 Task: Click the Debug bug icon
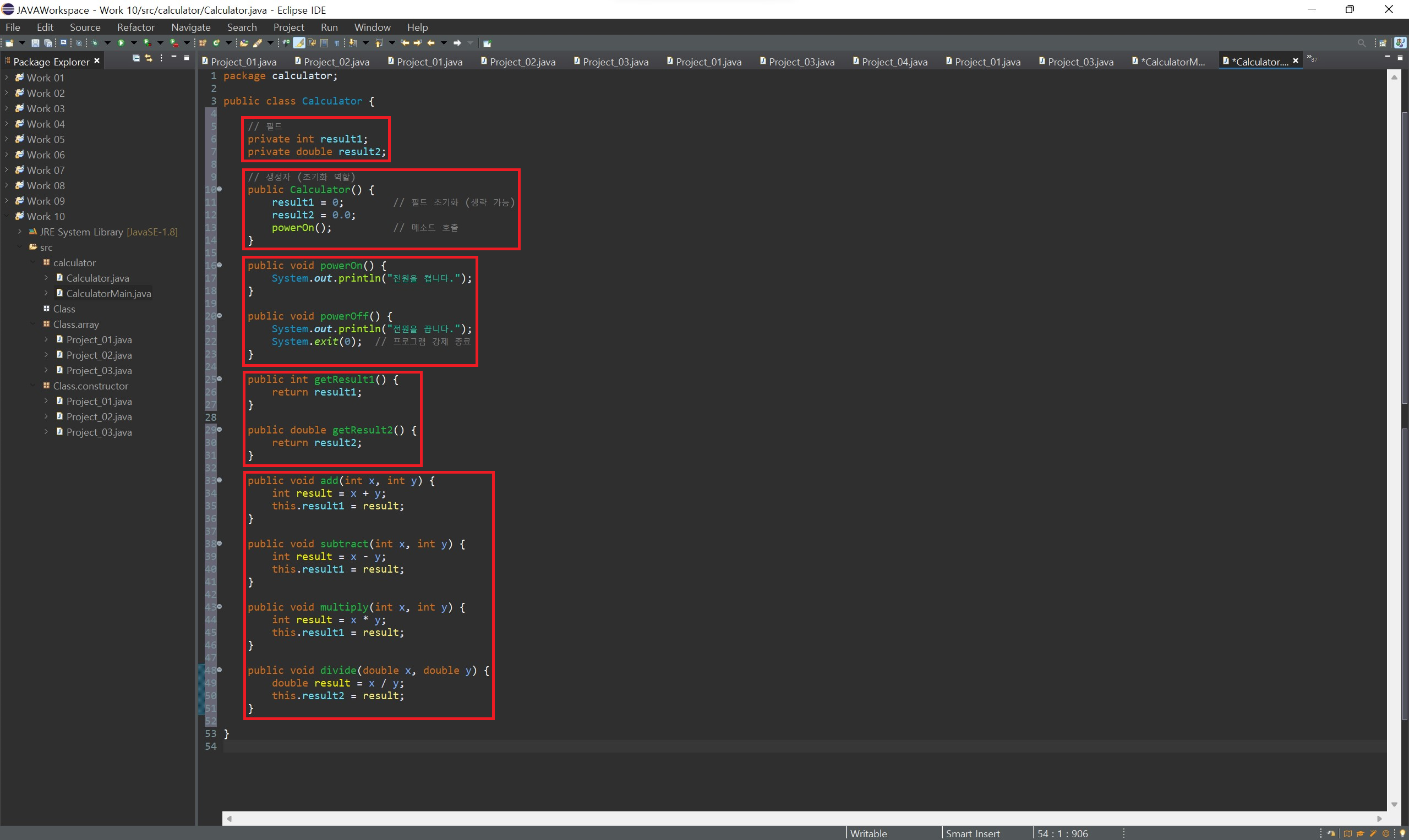(x=95, y=43)
